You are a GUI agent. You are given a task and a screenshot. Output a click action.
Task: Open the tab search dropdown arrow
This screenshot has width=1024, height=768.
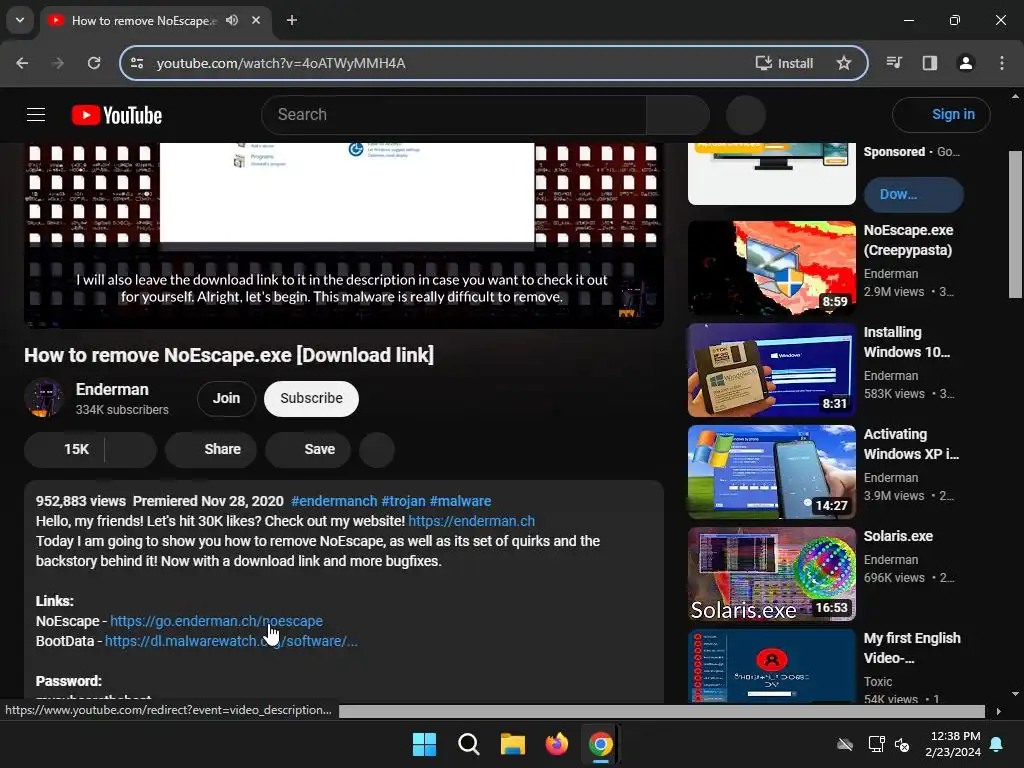click(20, 20)
